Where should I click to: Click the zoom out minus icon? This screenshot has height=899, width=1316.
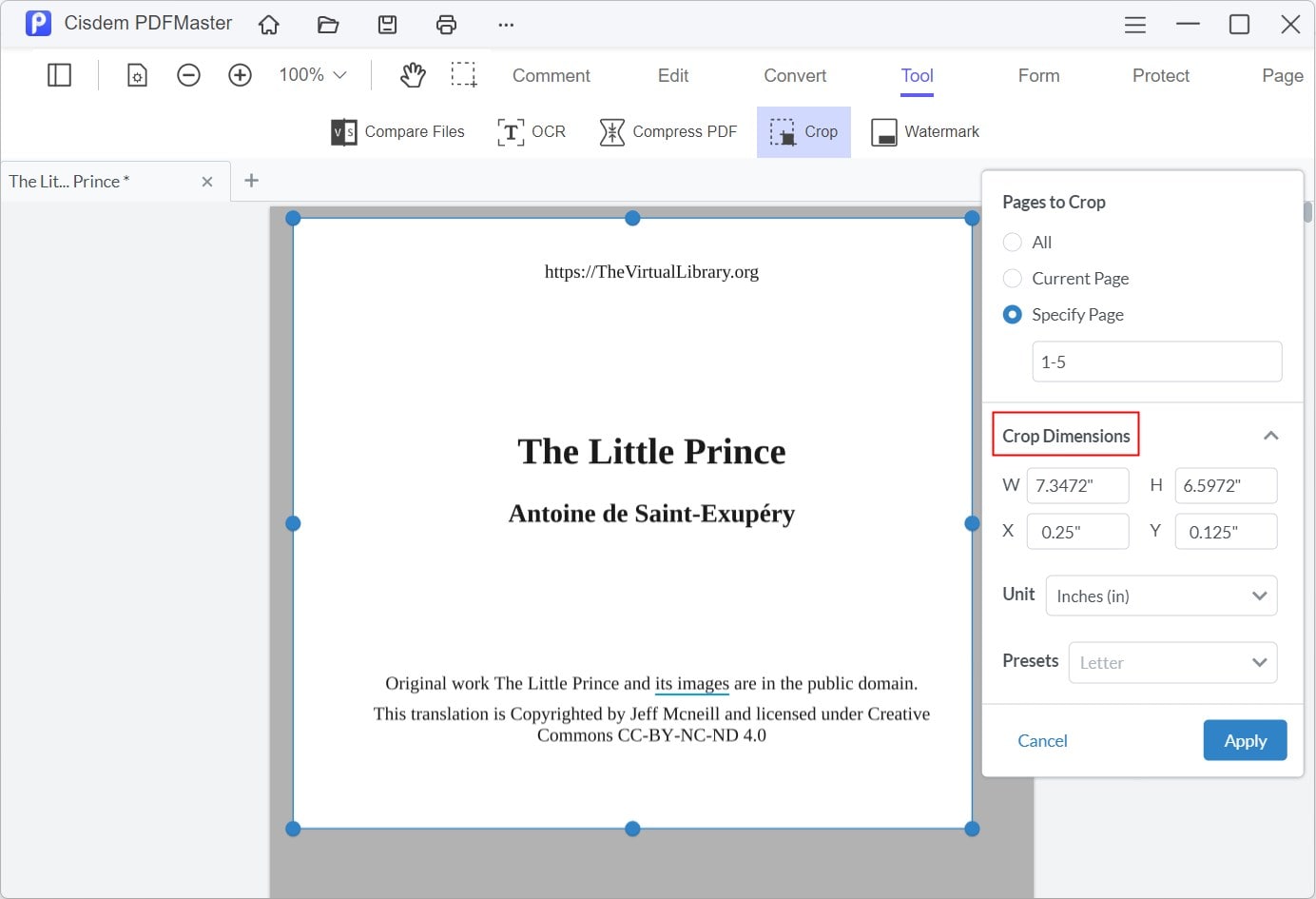point(188,75)
